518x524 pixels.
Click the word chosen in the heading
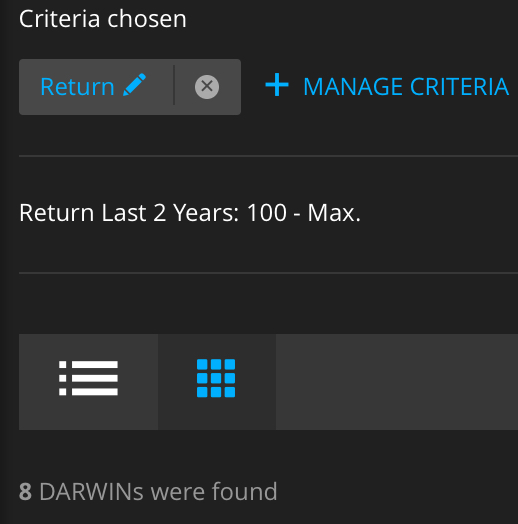click(x=147, y=19)
